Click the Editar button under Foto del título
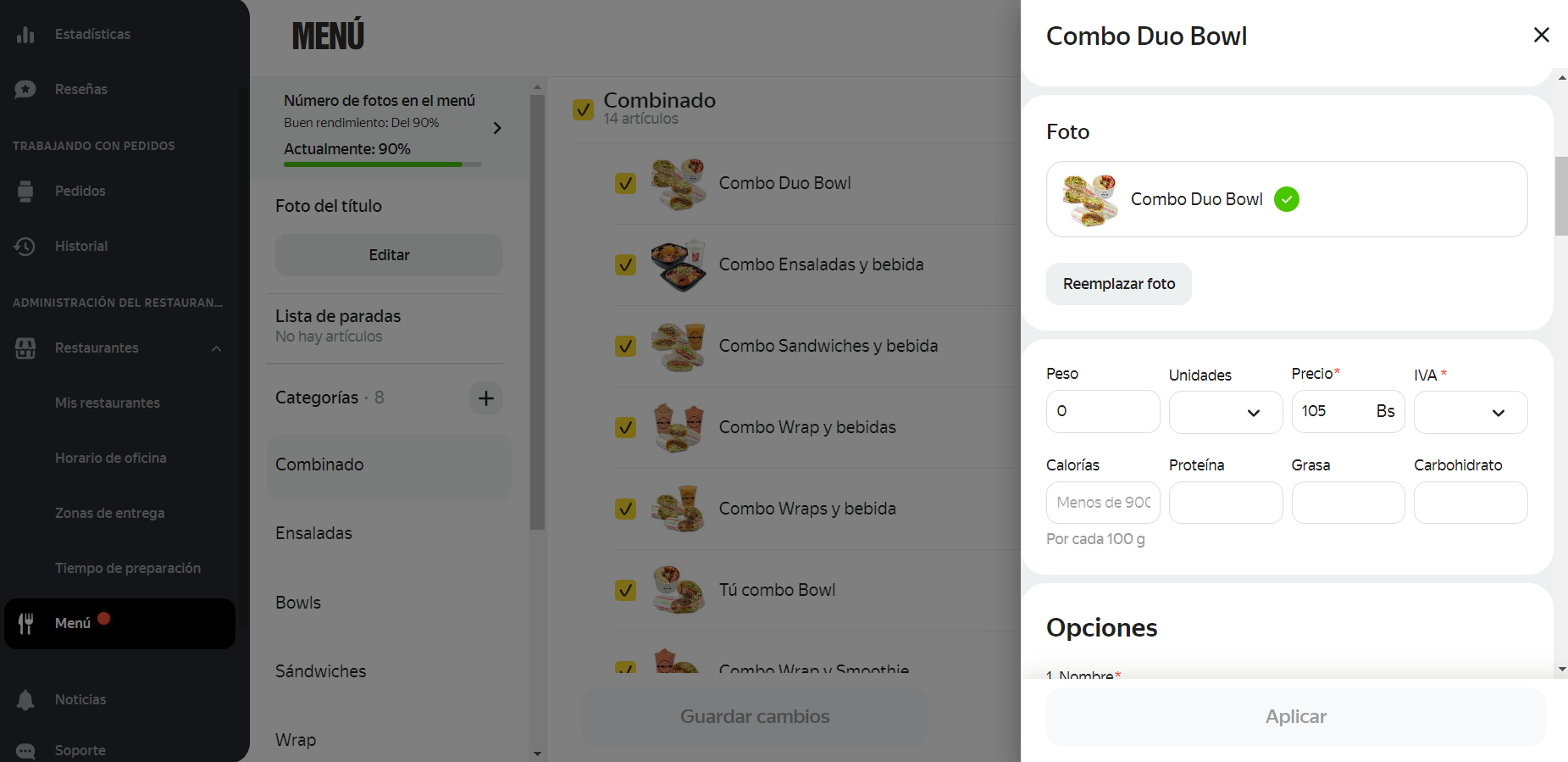This screenshot has width=1568, height=762. (x=389, y=255)
